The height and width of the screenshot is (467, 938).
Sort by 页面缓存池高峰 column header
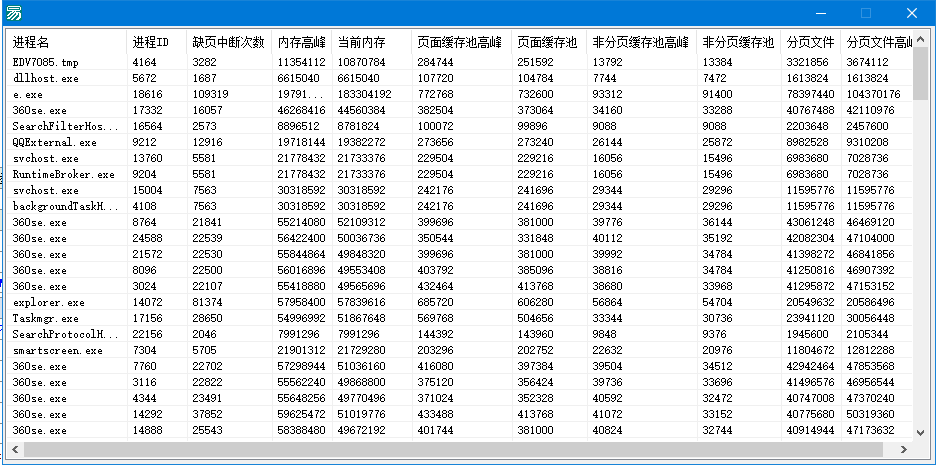tap(461, 42)
